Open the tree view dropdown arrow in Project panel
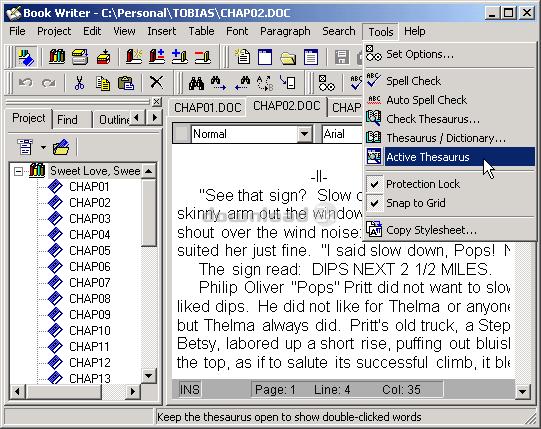The image size is (541, 429). point(43,148)
